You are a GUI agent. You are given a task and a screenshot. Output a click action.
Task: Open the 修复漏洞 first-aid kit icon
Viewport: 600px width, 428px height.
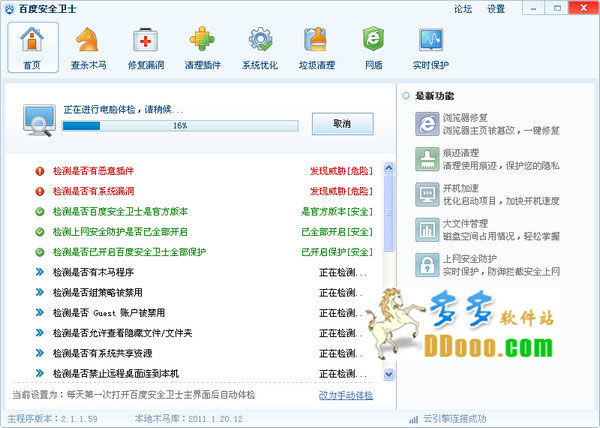[145, 40]
